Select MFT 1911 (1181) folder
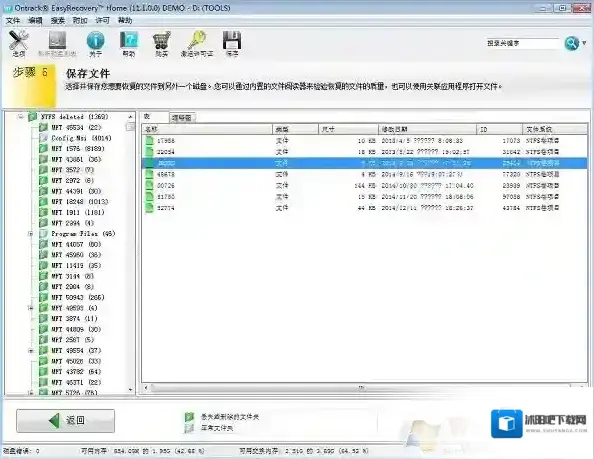Viewport: 594px width, 459px height. click(x=78, y=212)
